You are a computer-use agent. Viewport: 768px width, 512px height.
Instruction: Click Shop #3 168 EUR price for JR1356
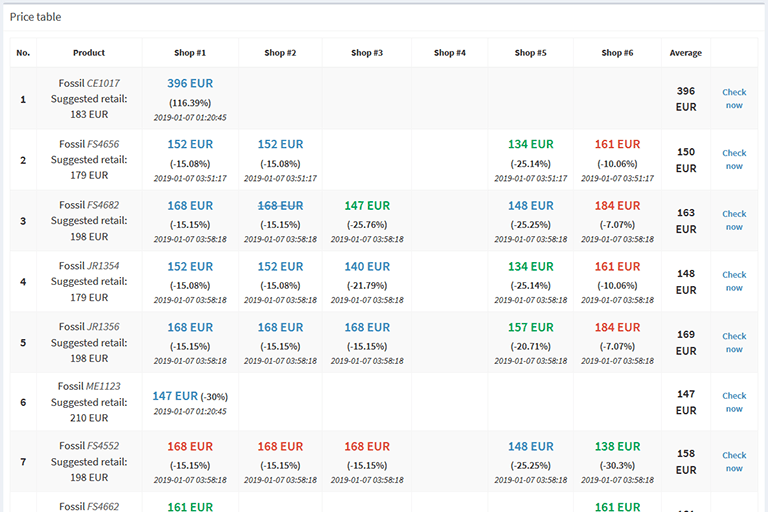click(x=367, y=327)
